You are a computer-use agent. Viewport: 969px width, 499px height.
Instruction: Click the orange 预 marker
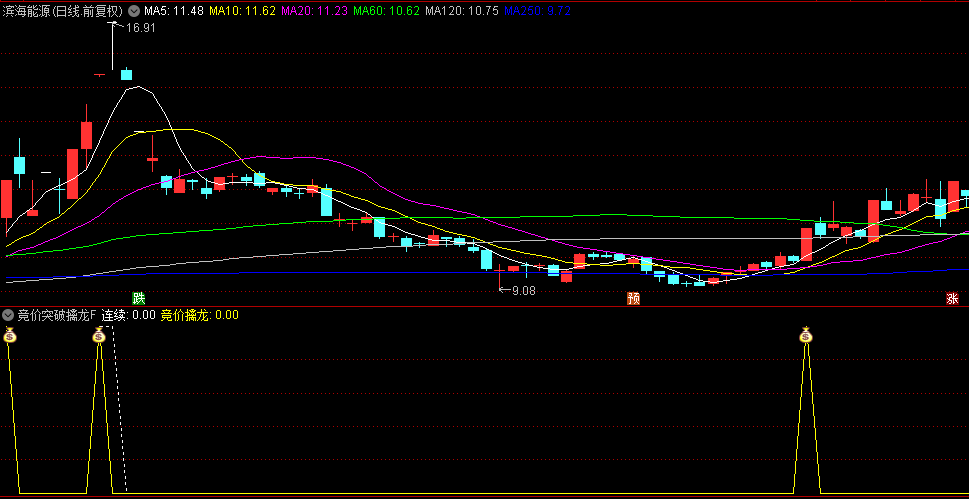click(x=633, y=299)
